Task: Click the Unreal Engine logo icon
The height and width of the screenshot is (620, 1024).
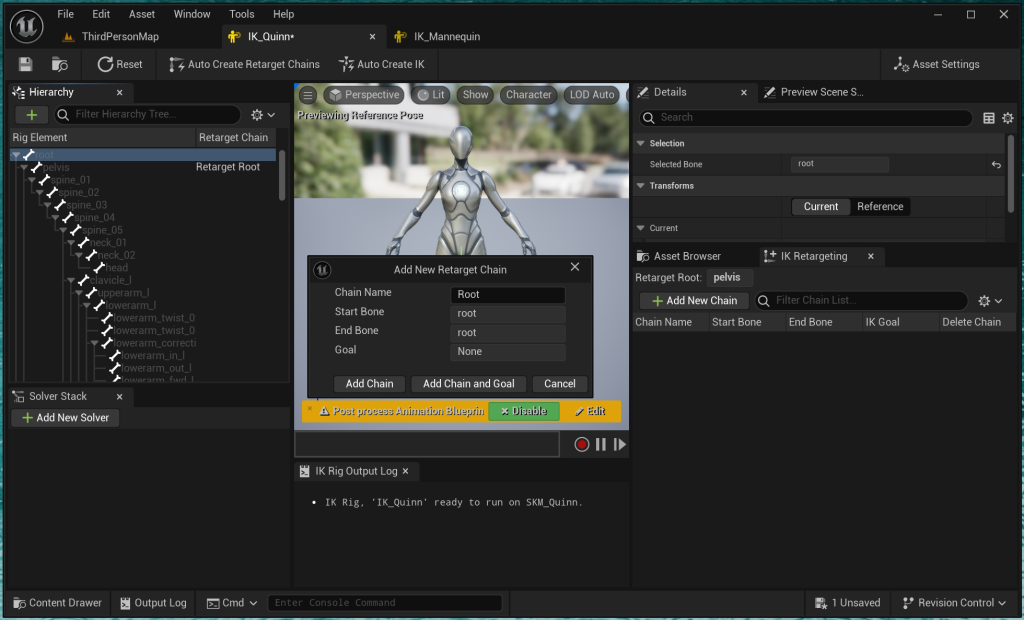Action: 27,26
